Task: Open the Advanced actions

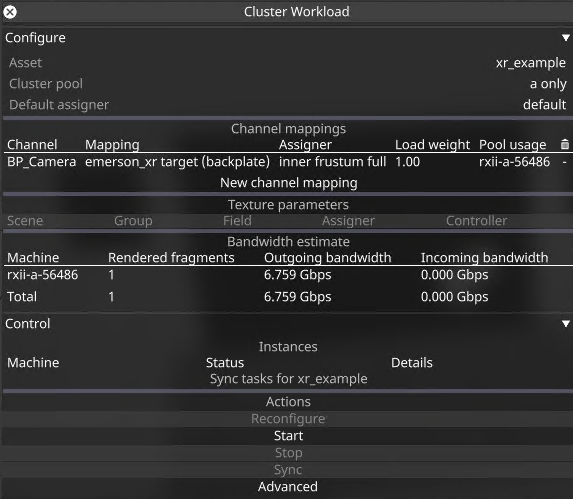Action: click(x=288, y=487)
